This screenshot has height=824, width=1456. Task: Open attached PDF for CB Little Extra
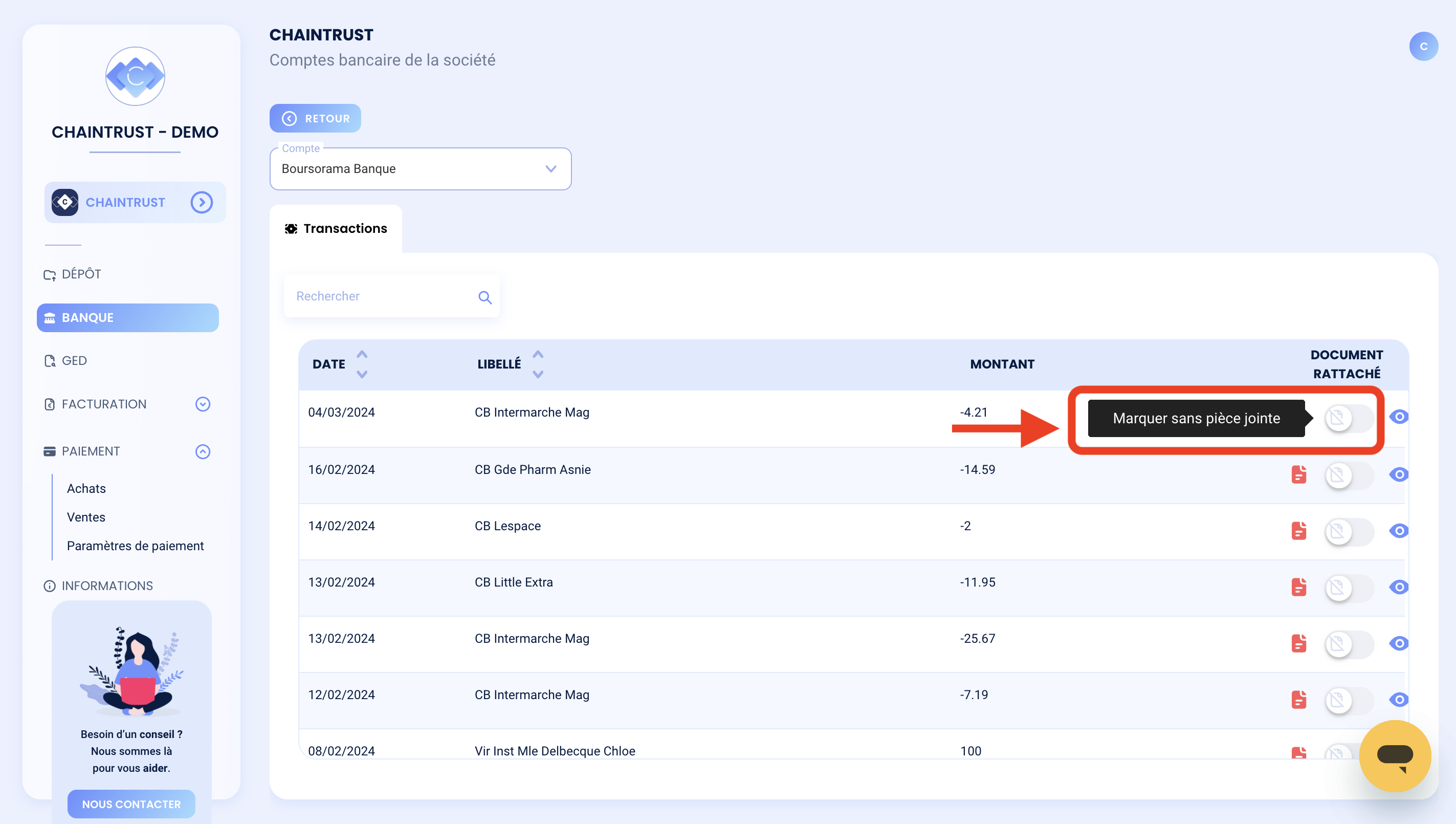tap(1299, 587)
